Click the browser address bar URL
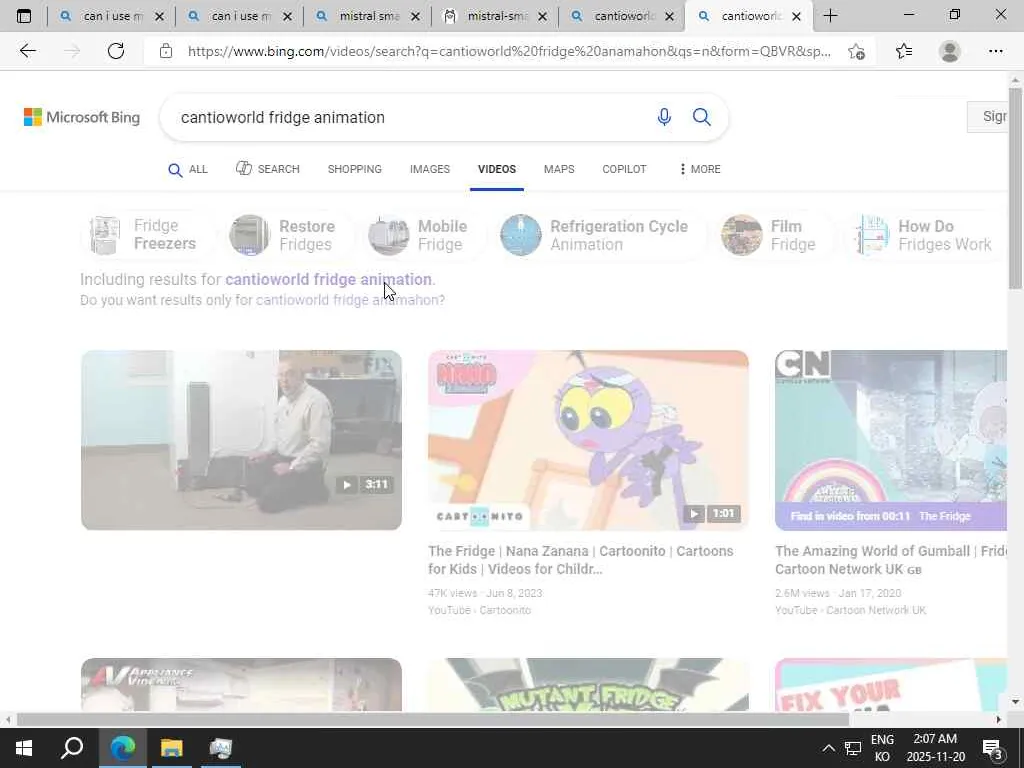The height and width of the screenshot is (768, 1024). (509, 51)
